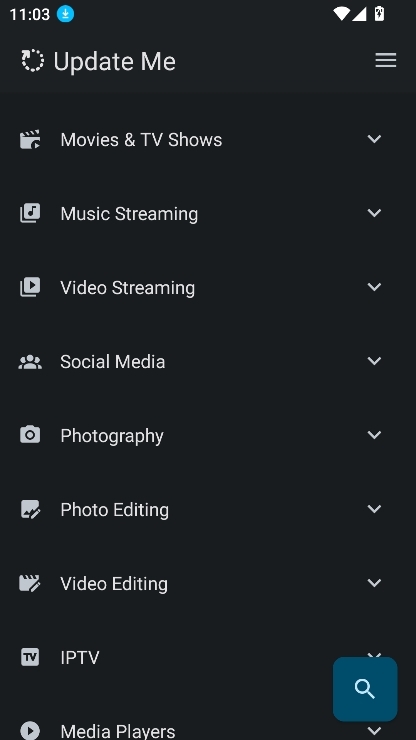The height and width of the screenshot is (740, 416).
Task: Click the Photo Editing image-pencil icon
Action: tap(30, 509)
